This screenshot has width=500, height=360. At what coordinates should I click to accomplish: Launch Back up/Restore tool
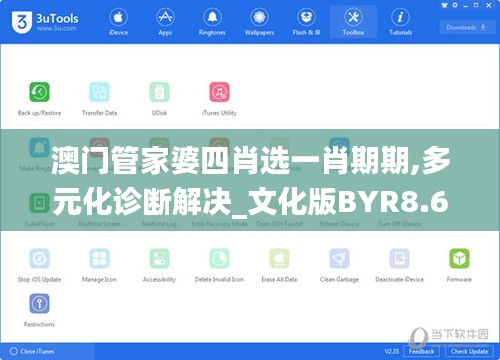(39, 99)
